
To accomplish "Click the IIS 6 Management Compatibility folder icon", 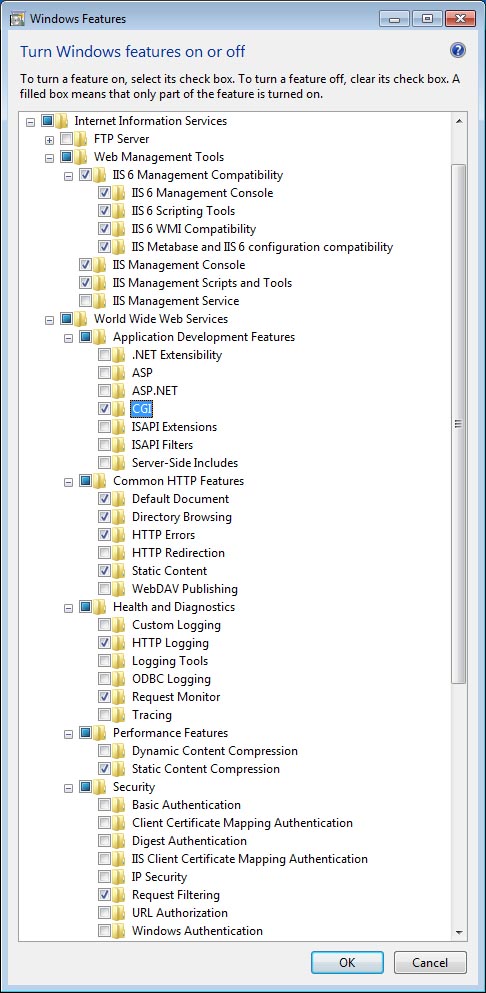I will (x=100, y=174).
